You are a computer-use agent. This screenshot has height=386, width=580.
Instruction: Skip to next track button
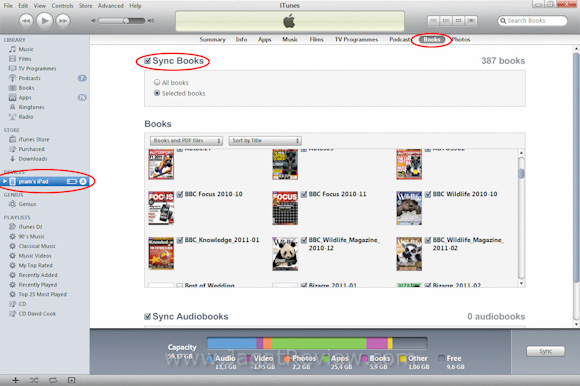[x=63, y=21]
